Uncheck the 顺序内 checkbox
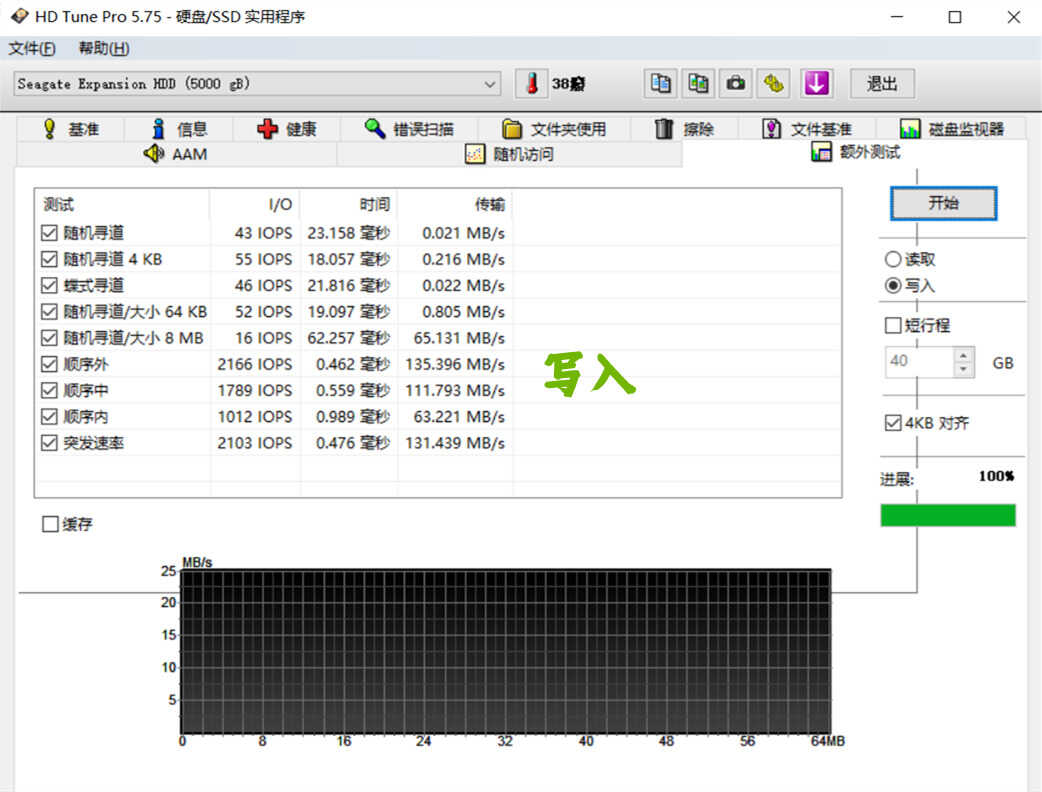Screen dimensions: 1042x792 tap(49, 417)
